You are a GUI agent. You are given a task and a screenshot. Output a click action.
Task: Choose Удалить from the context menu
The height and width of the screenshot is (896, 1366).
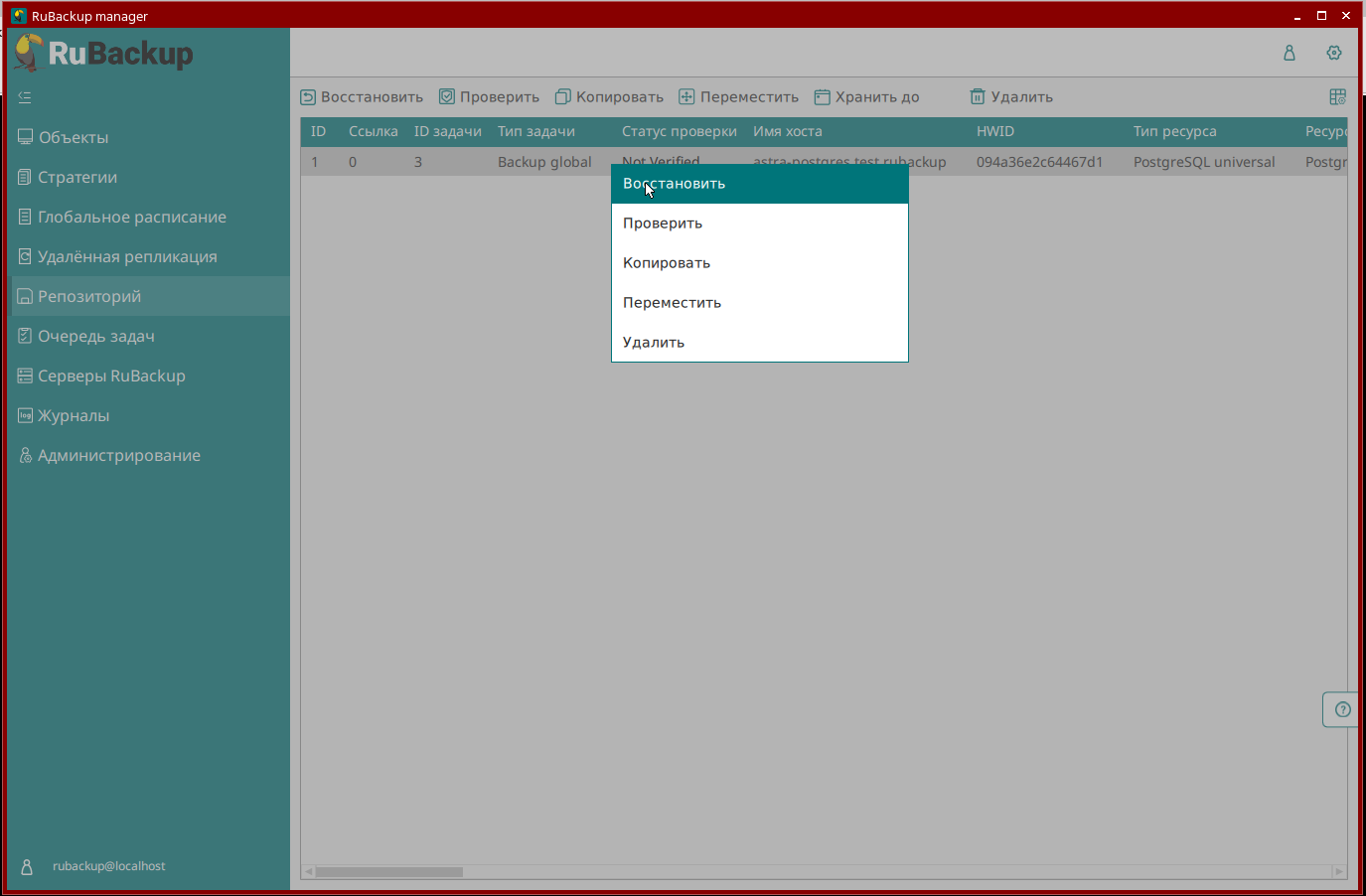760,343
